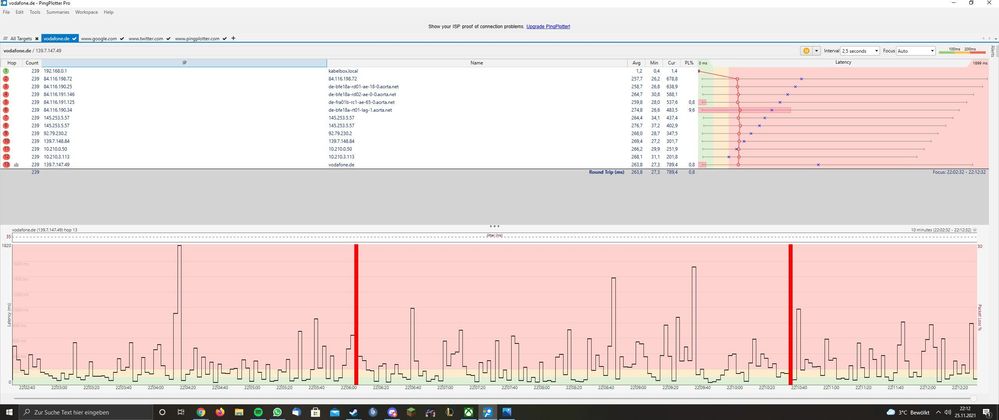Sort by the IP column header
999x420 pixels.
pos(184,63)
